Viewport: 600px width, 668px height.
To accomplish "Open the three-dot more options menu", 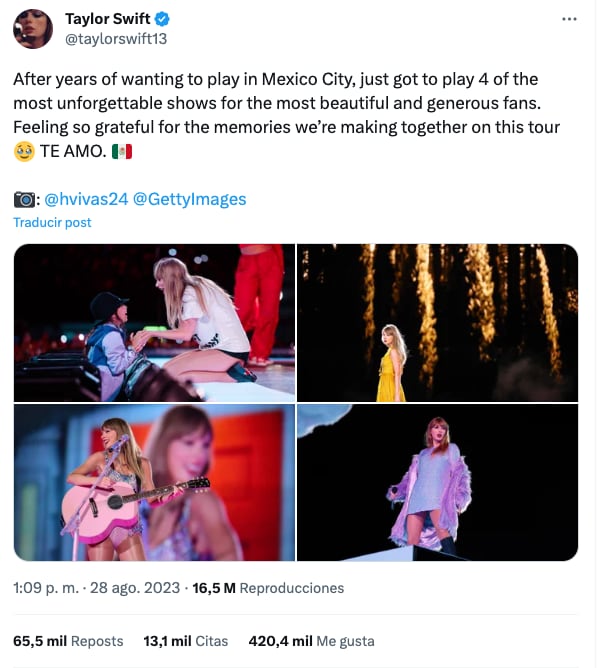I will point(569,19).
